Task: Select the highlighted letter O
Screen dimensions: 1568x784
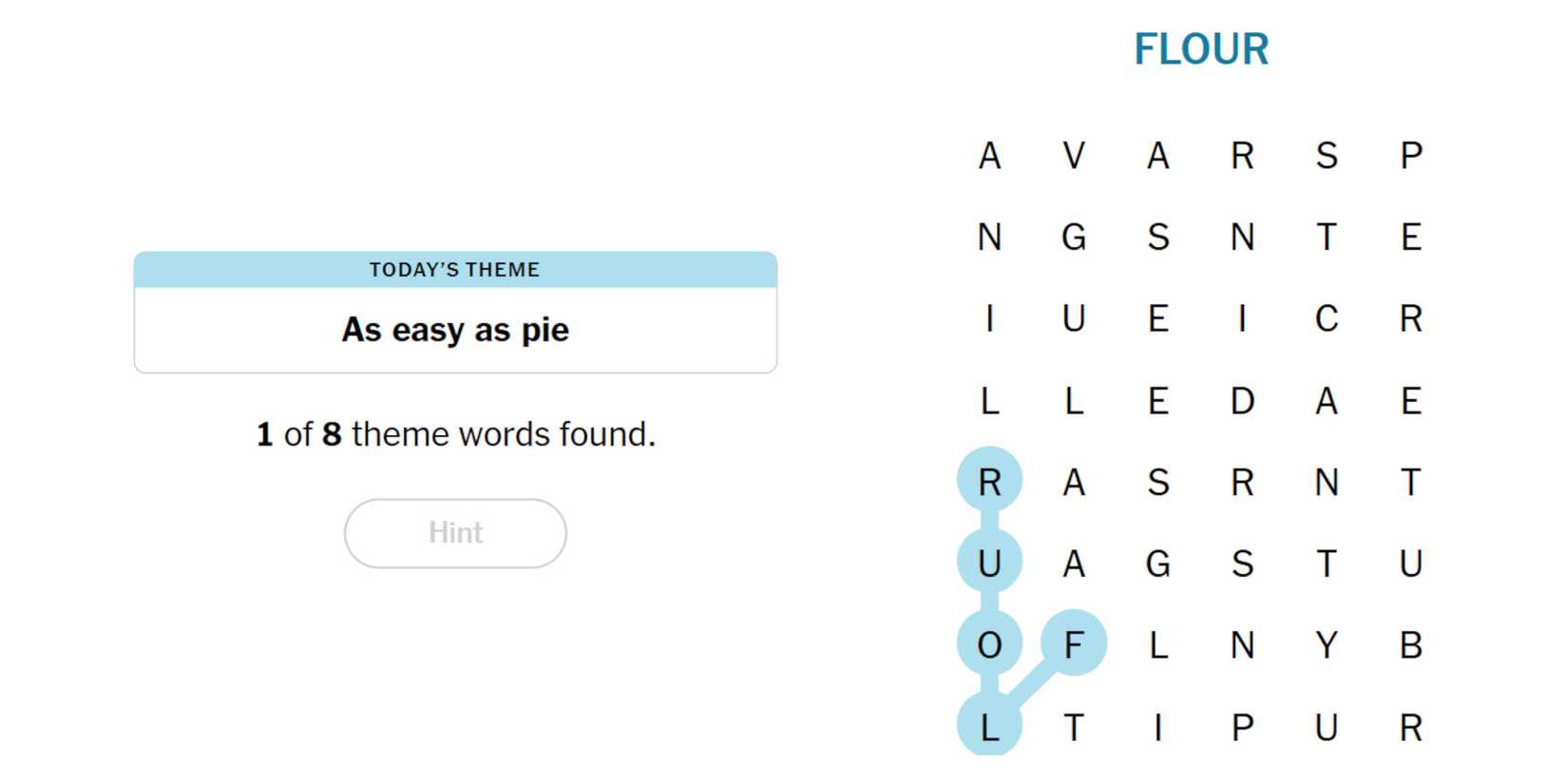Action: 989,644
